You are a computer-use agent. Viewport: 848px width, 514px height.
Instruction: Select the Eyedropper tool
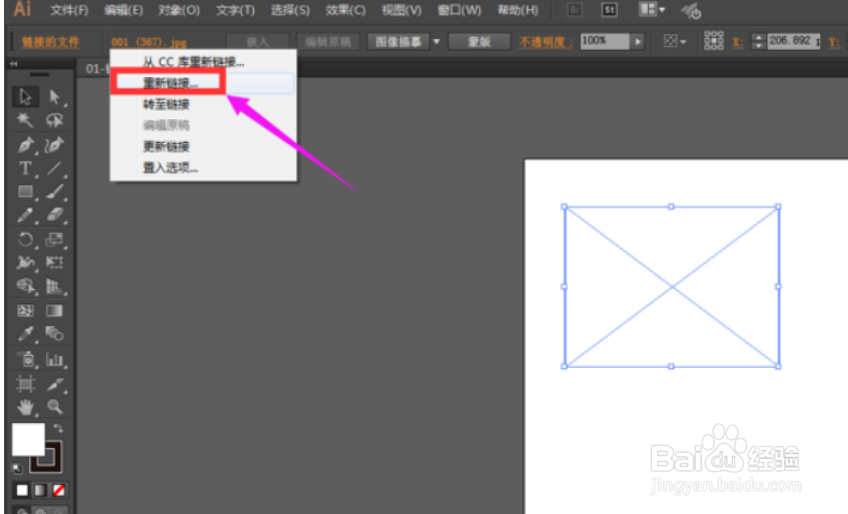tap(25, 334)
